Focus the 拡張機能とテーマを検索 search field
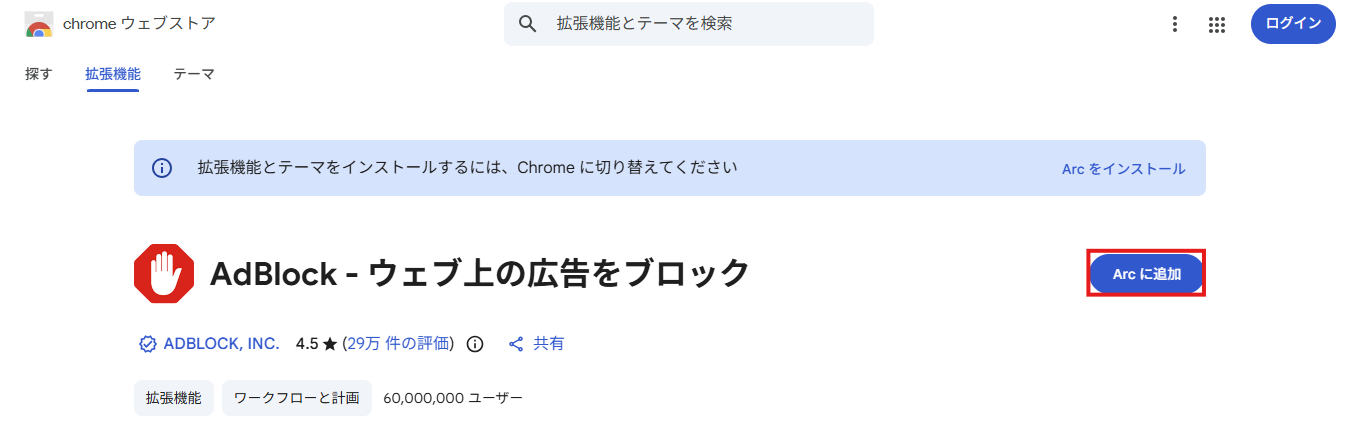The width and height of the screenshot is (1346, 442). click(x=689, y=24)
